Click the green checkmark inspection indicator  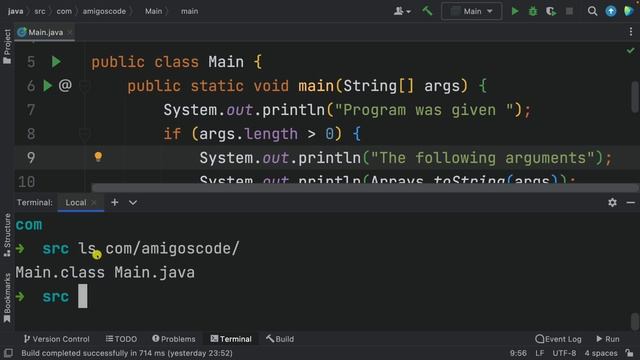[x=631, y=51]
